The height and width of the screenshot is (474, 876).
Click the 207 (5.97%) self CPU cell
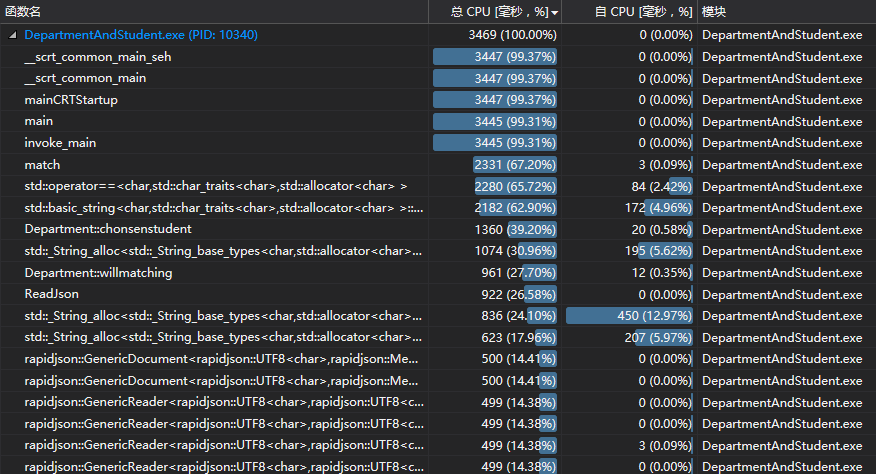click(630, 338)
